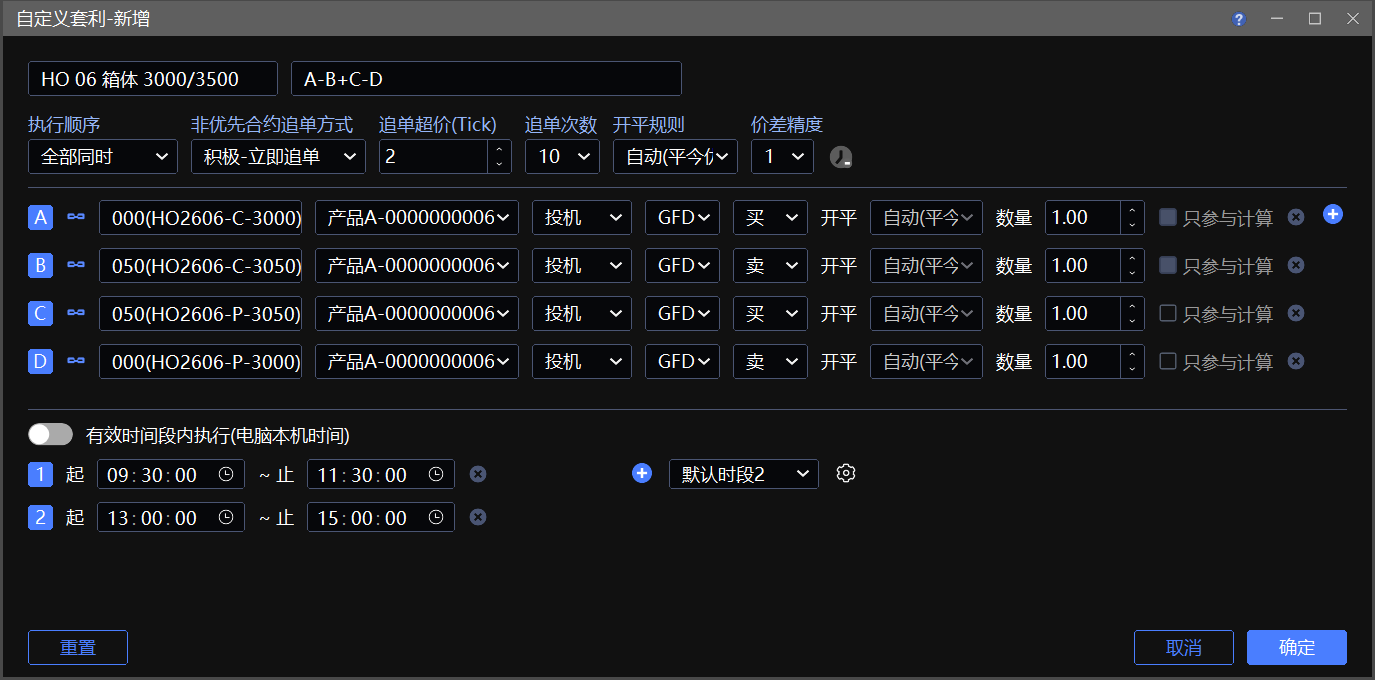The height and width of the screenshot is (680, 1375).
Task: Open the 非优先合约追单方式 dropdown
Action: pyautogui.click(x=278, y=157)
